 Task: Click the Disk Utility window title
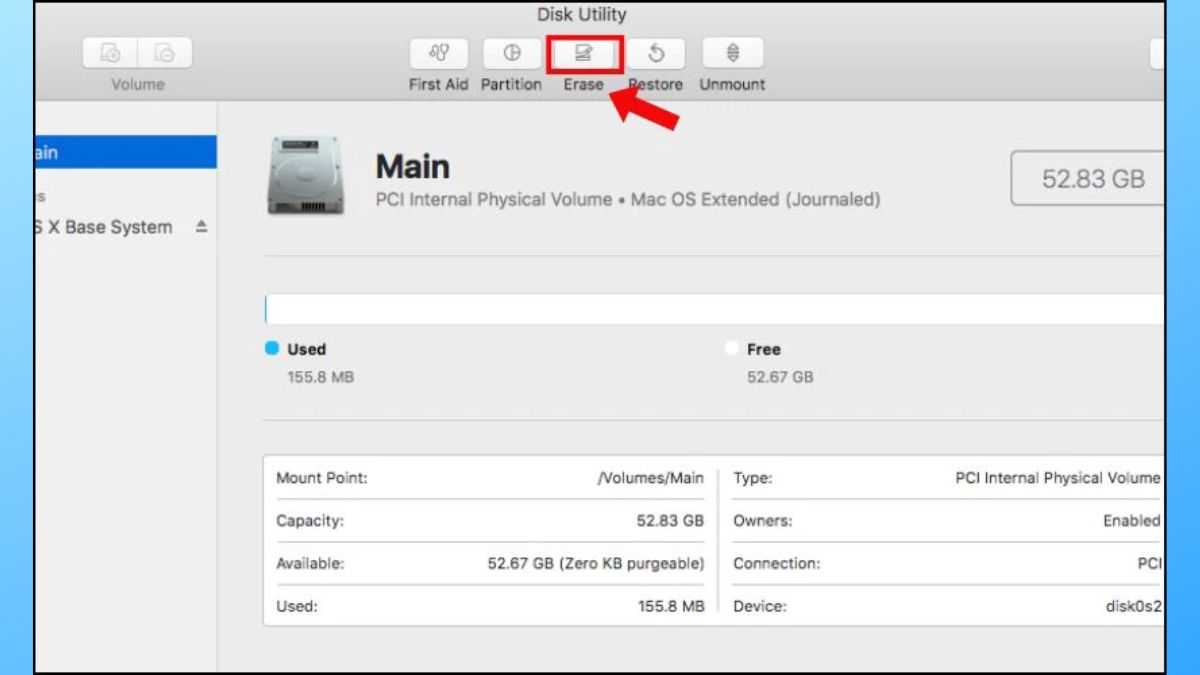(582, 14)
